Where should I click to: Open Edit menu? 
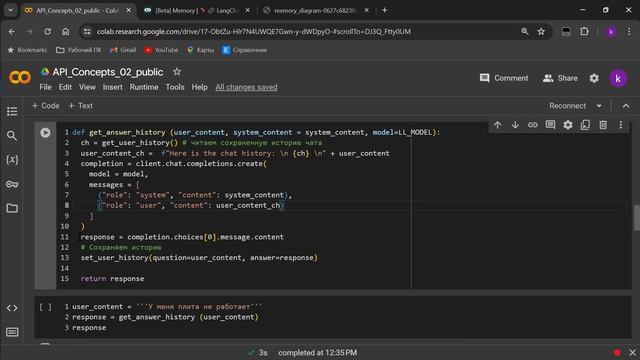(65, 87)
